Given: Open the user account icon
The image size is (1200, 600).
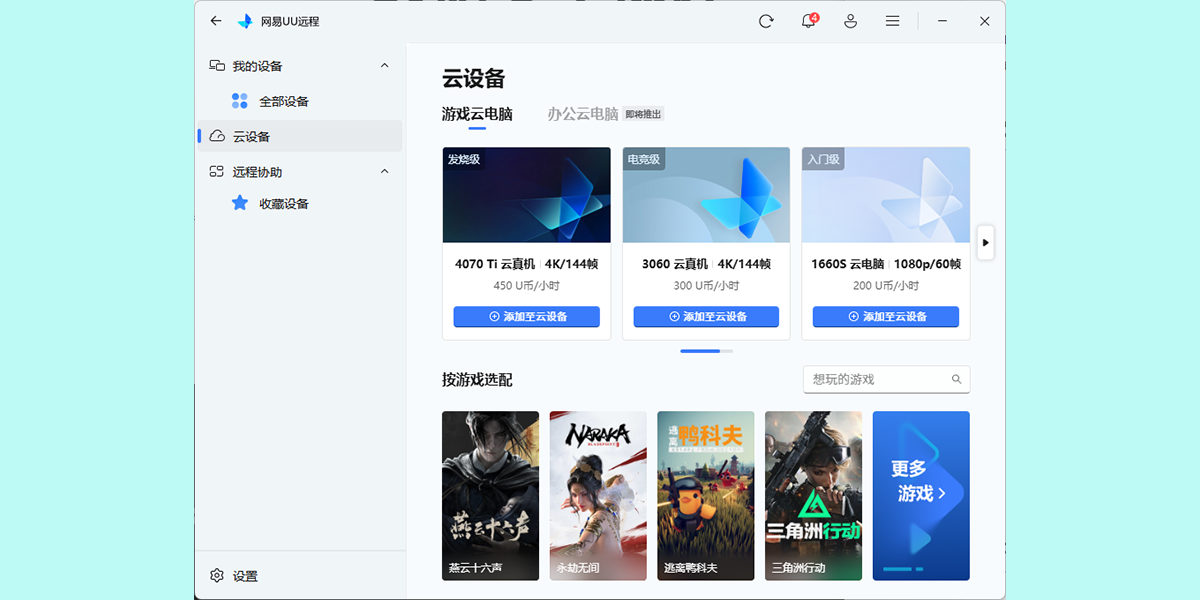Looking at the screenshot, I should pos(850,21).
